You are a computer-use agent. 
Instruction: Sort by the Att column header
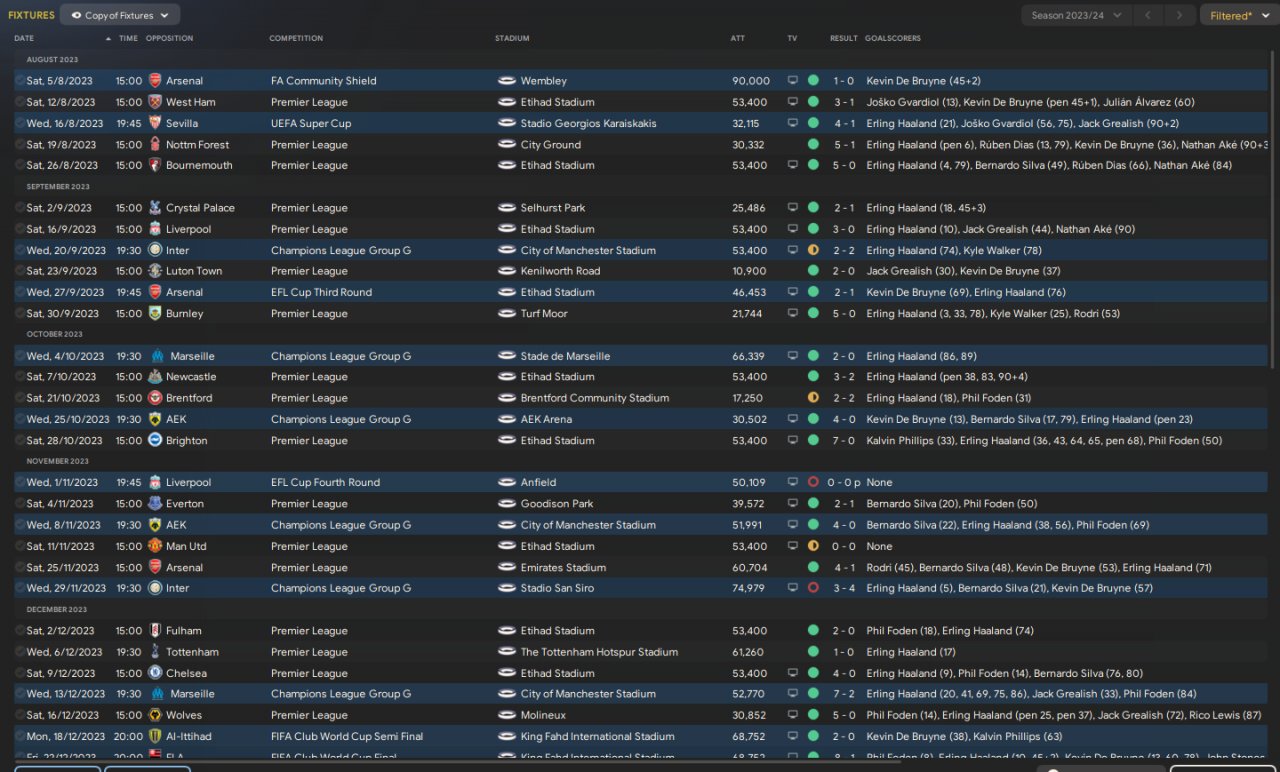click(738, 38)
